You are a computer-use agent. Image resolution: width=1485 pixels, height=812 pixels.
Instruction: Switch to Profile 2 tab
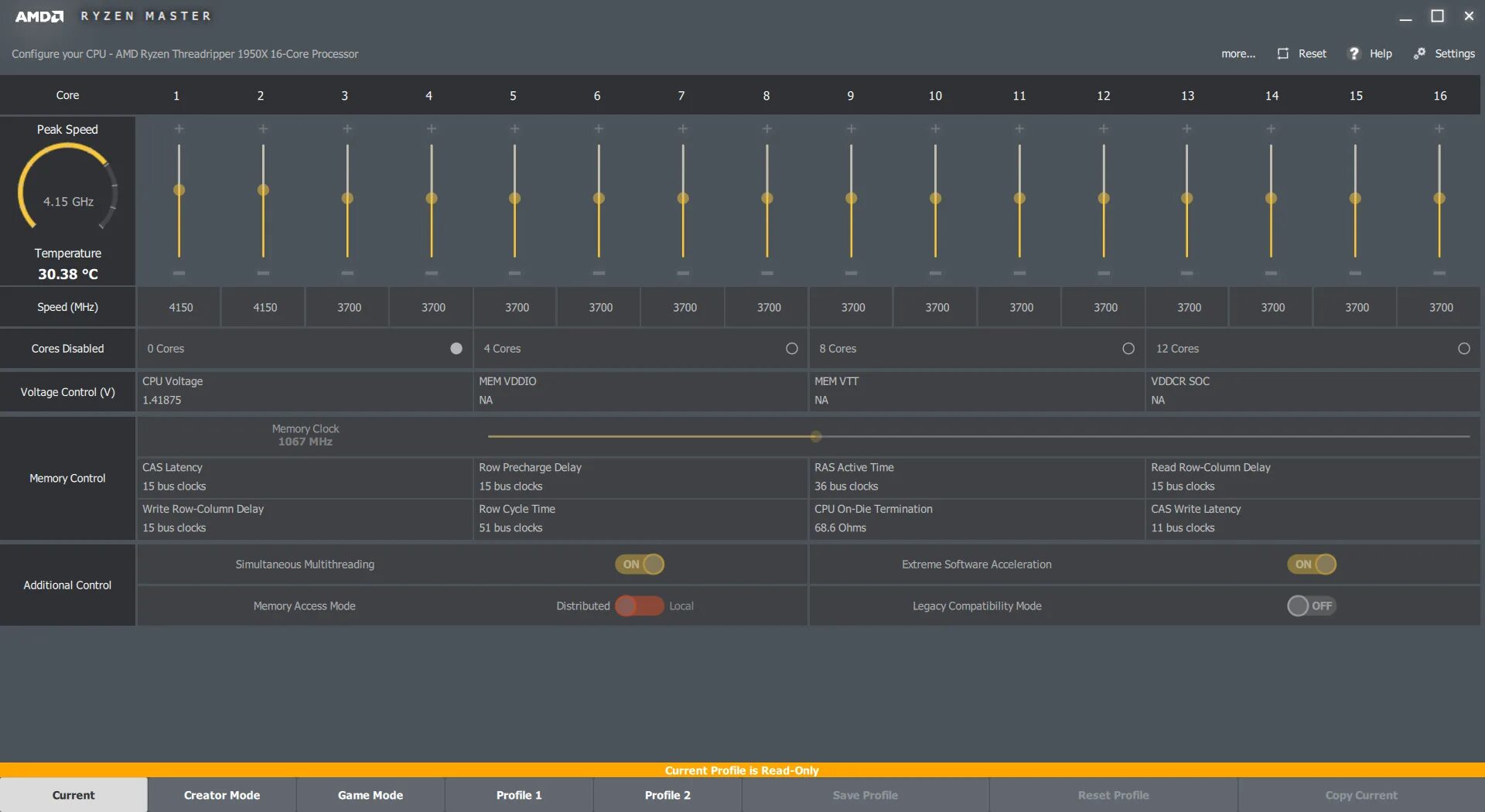click(667, 795)
